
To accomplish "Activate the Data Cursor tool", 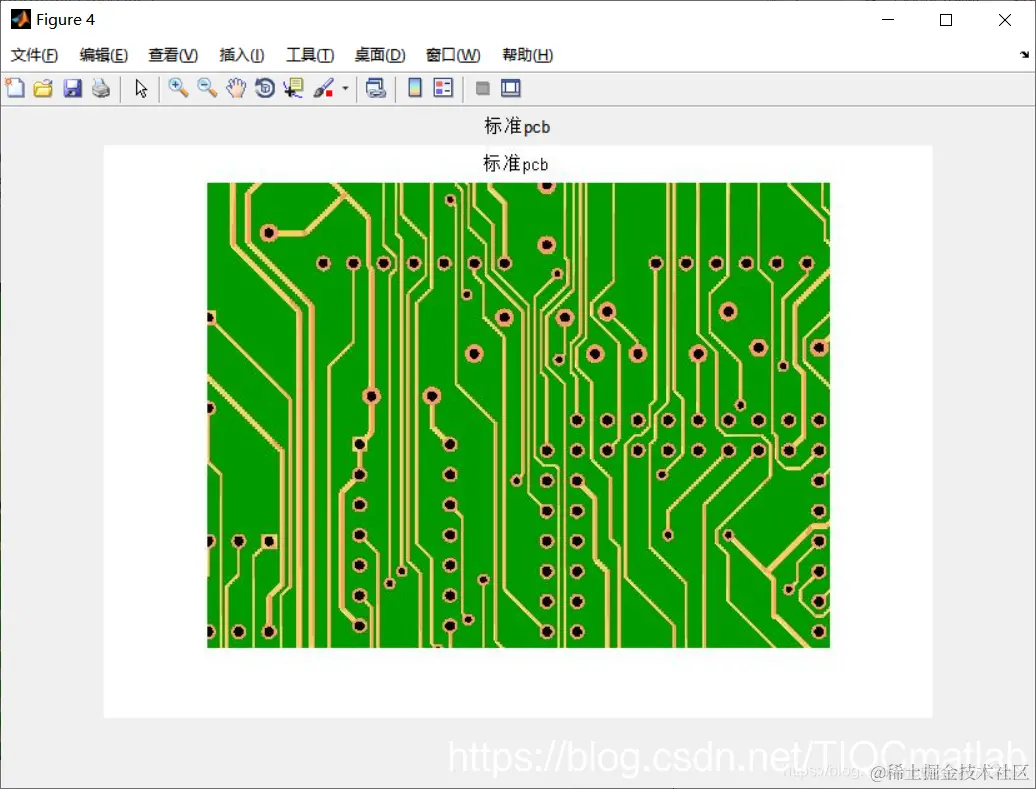I will tap(291, 88).
